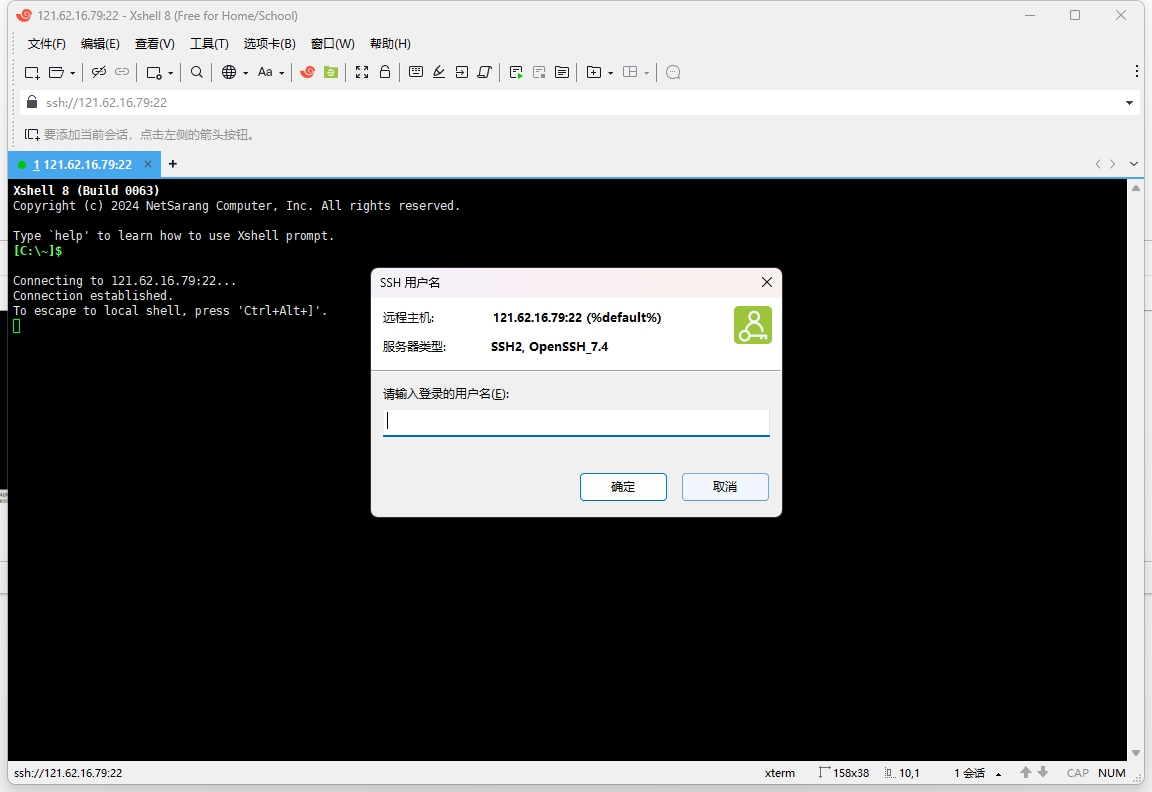Expand the globe encoding dropdown arrow
The image size is (1152, 792).
245,73
